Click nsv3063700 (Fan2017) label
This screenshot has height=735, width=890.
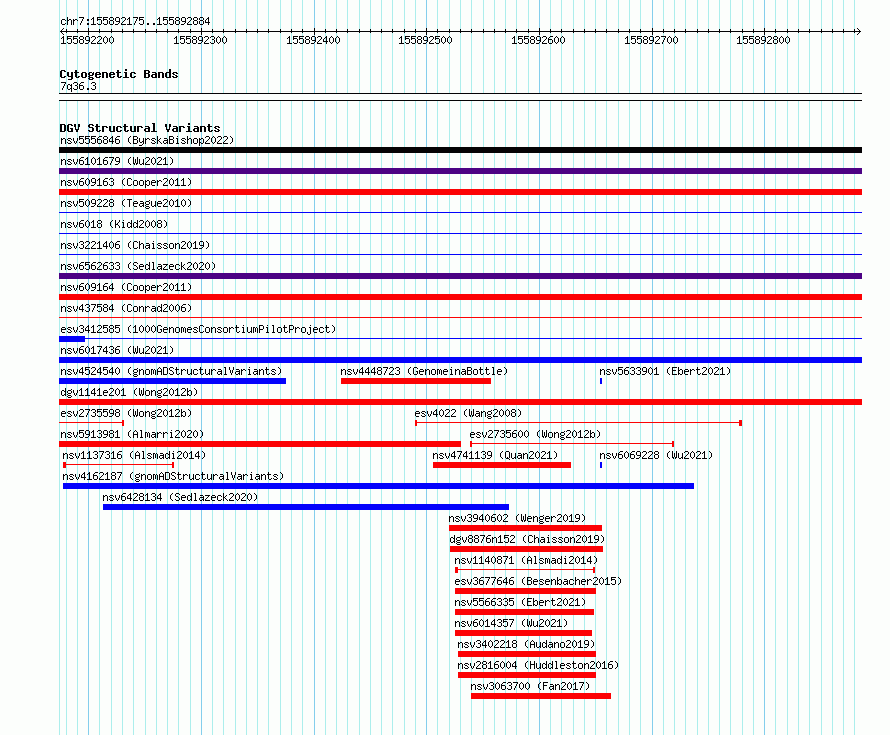tap(530, 686)
